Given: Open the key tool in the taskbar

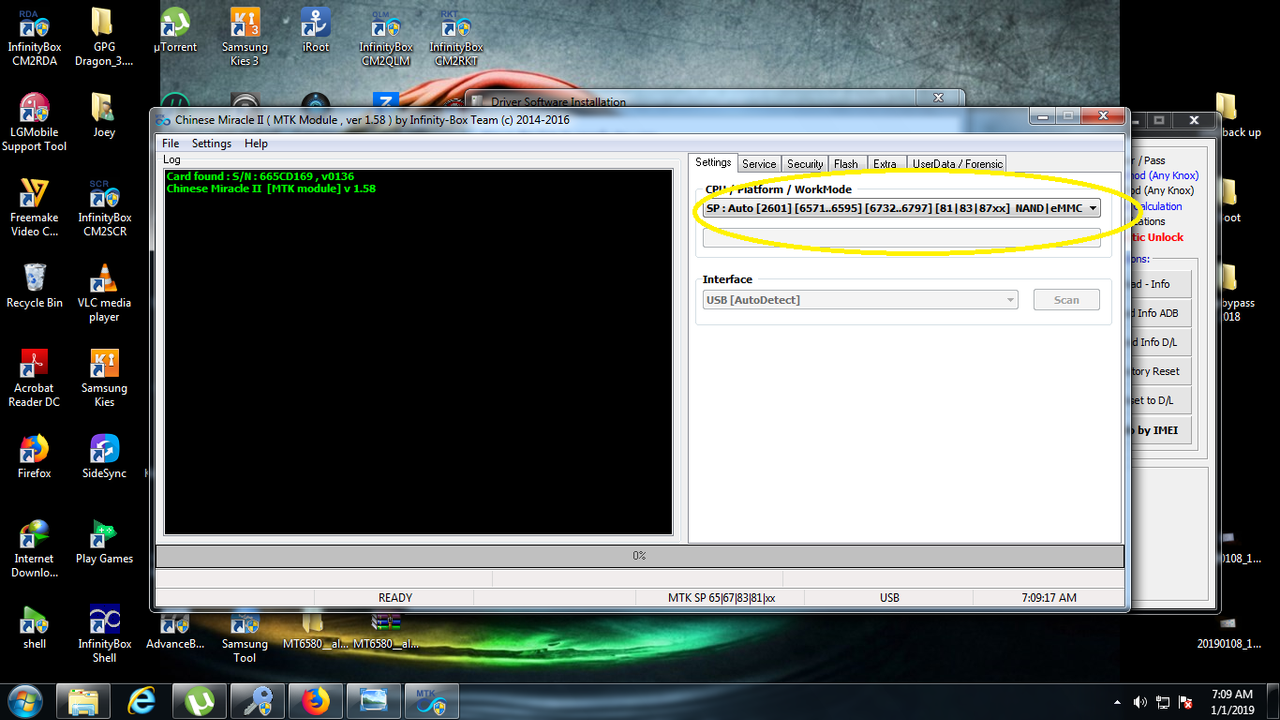Looking at the screenshot, I should (x=257, y=701).
